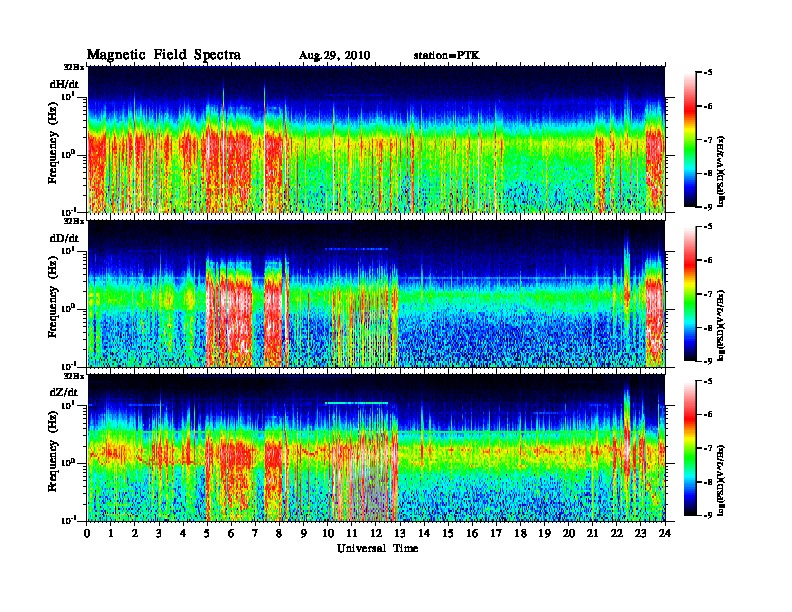Click hour "24" on the time axis
Image resolution: width=792 pixels, height=612 pixels.
(665, 533)
